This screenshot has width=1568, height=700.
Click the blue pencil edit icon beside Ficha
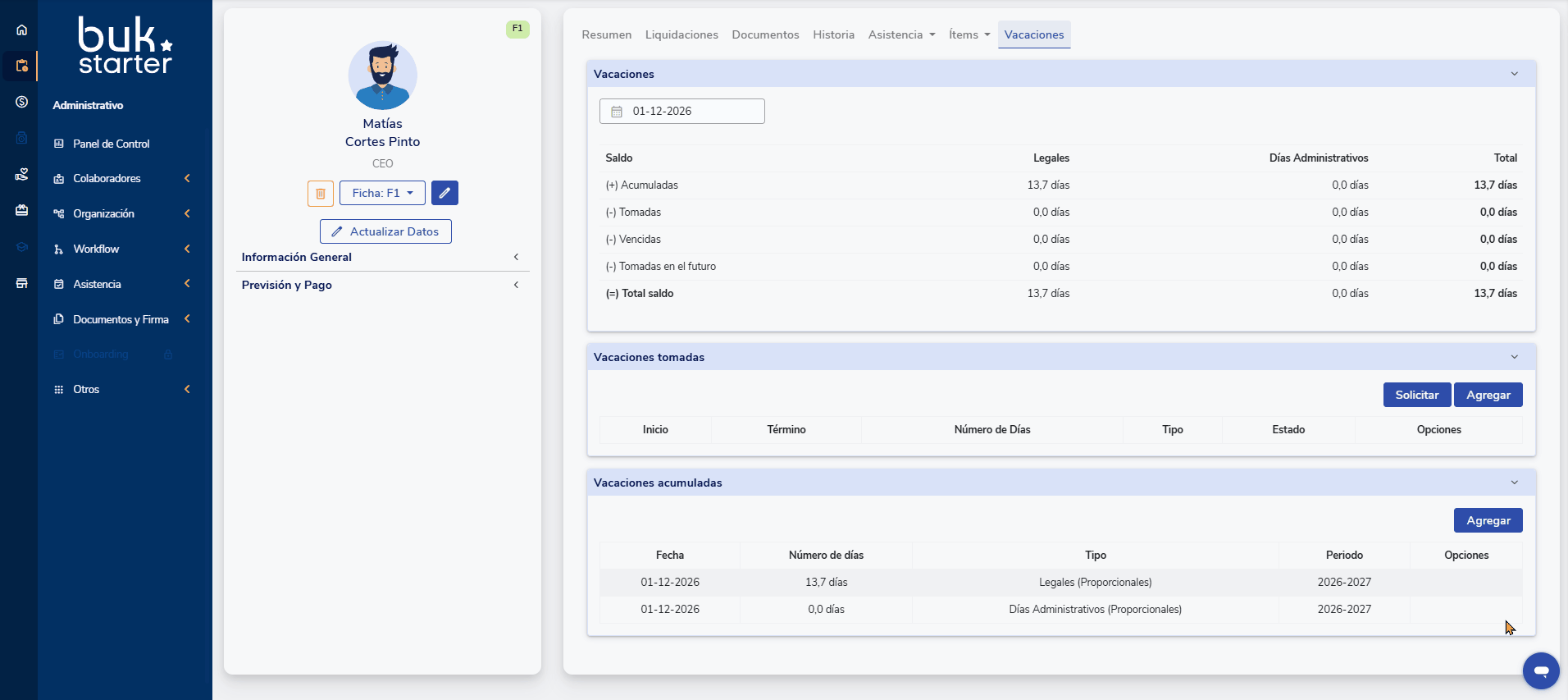pos(444,193)
